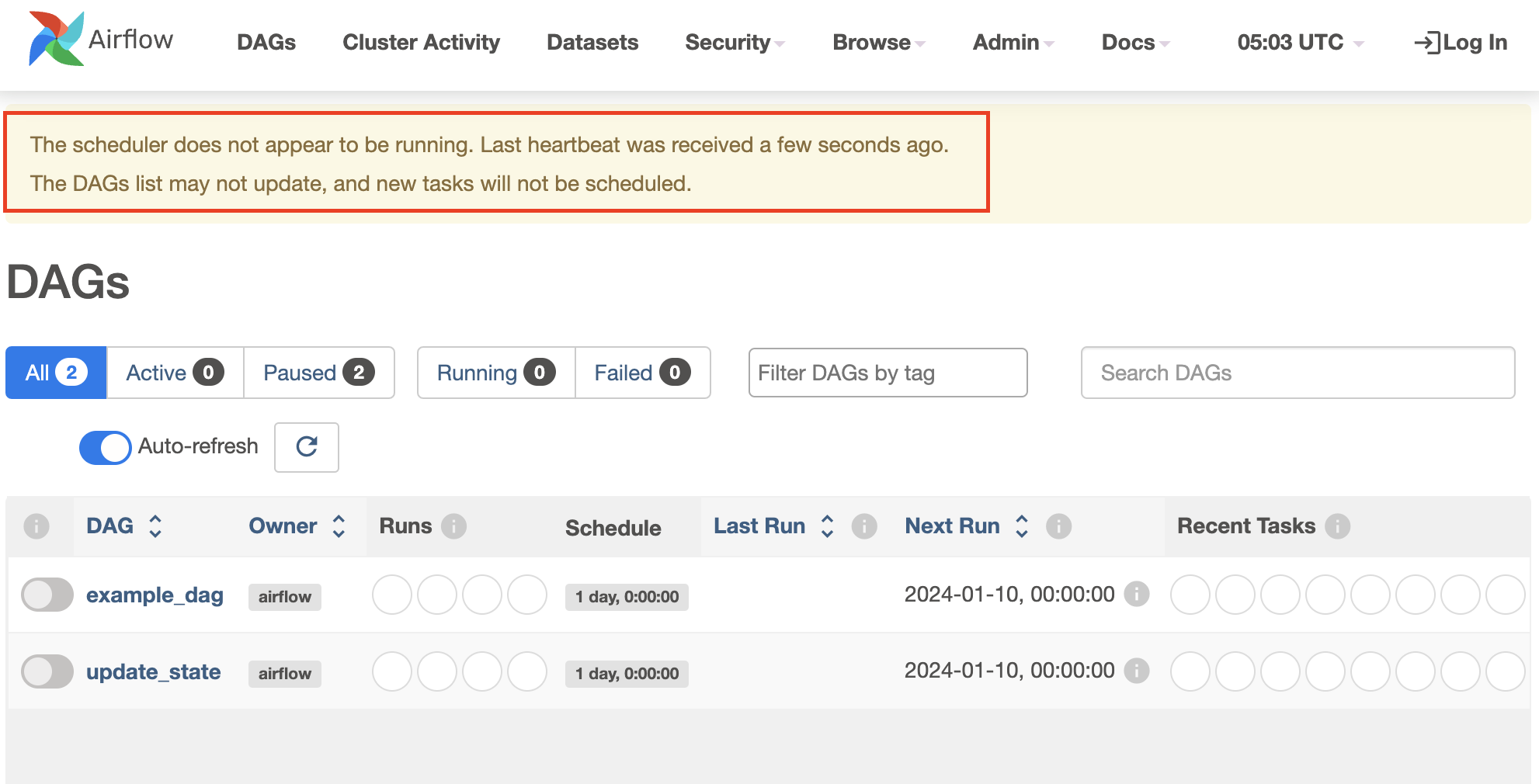1539x784 pixels.
Task: Unpause example_dag with its toggle
Action: [x=47, y=595]
